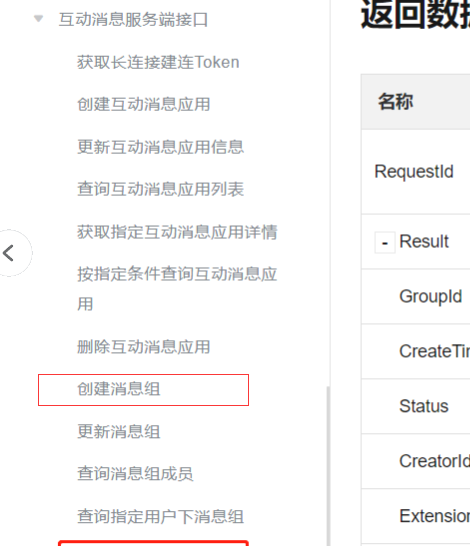Open 获取长连接建连Token page
Screen dimensions: 470x546
point(158,63)
